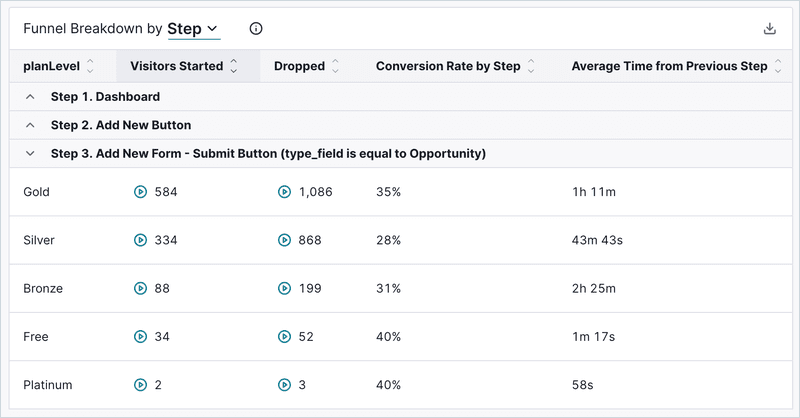800x418 pixels.
Task: Play Free dropped replay icon
Action: coord(284,337)
